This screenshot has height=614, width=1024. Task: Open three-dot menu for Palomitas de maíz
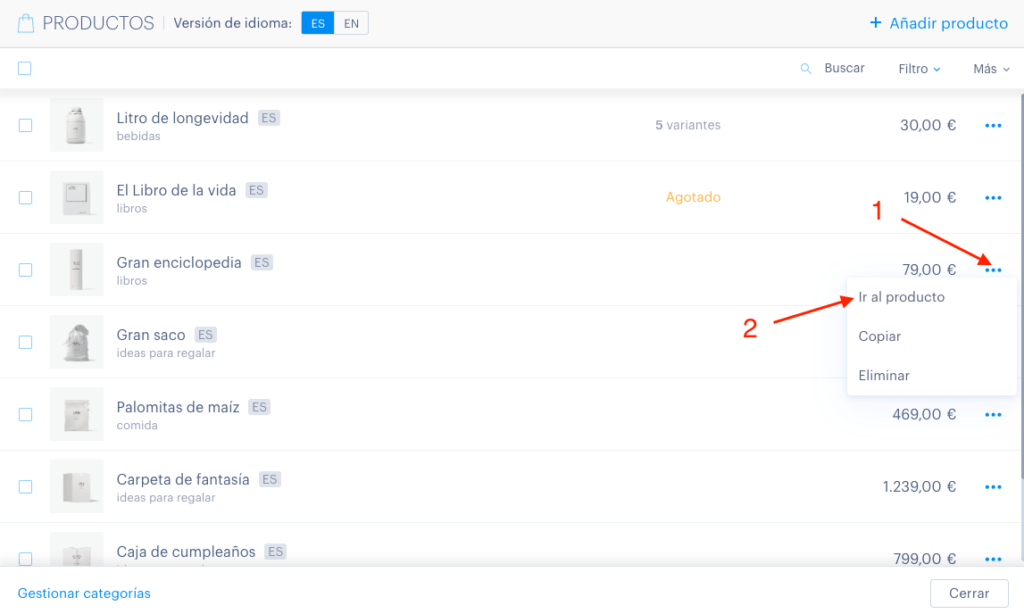[x=993, y=415]
